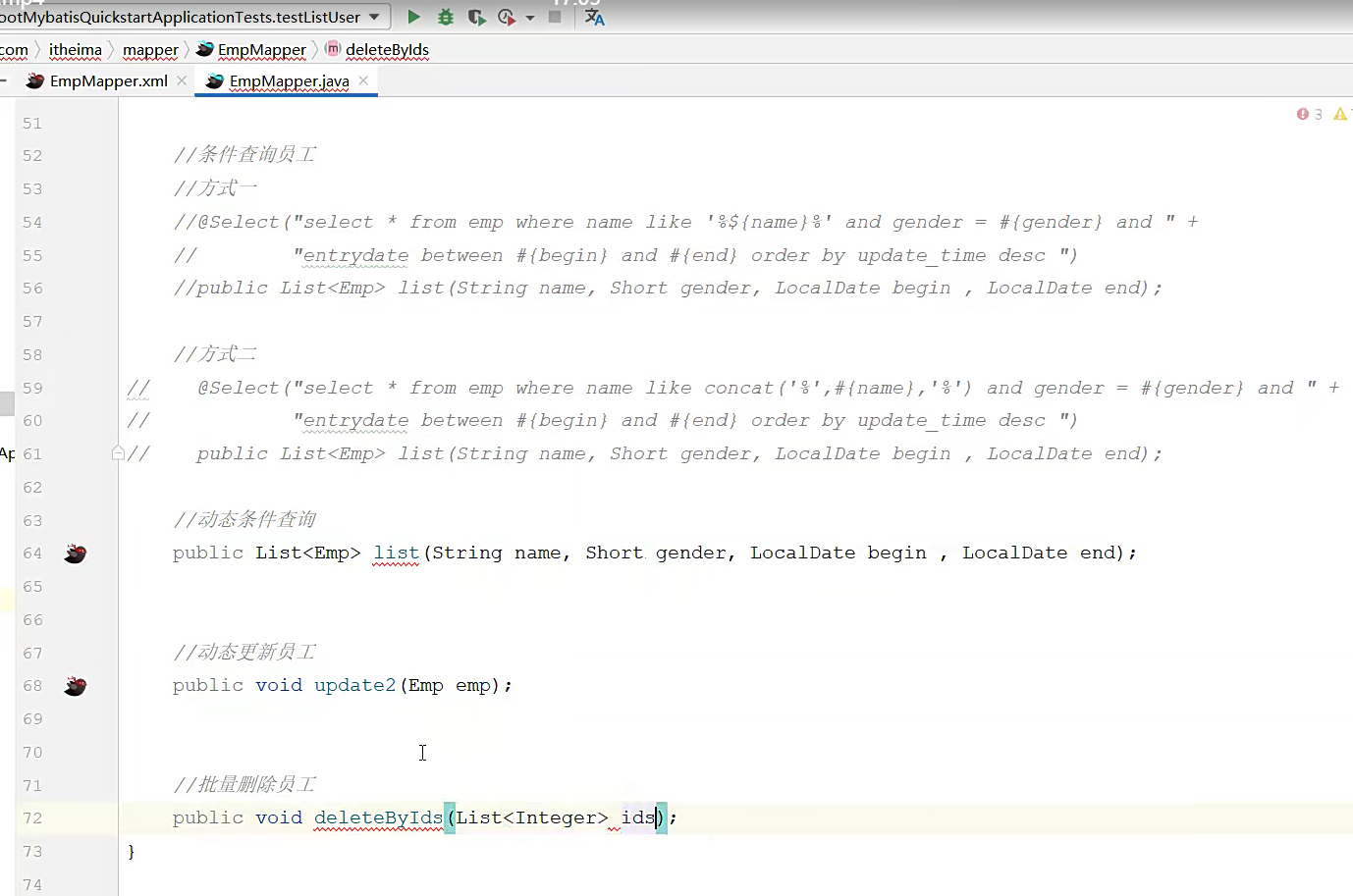Viewport: 1353px width, 896px height.
Task: Click the comment '//批量删除员工'
Action: [x=244, y=784]
